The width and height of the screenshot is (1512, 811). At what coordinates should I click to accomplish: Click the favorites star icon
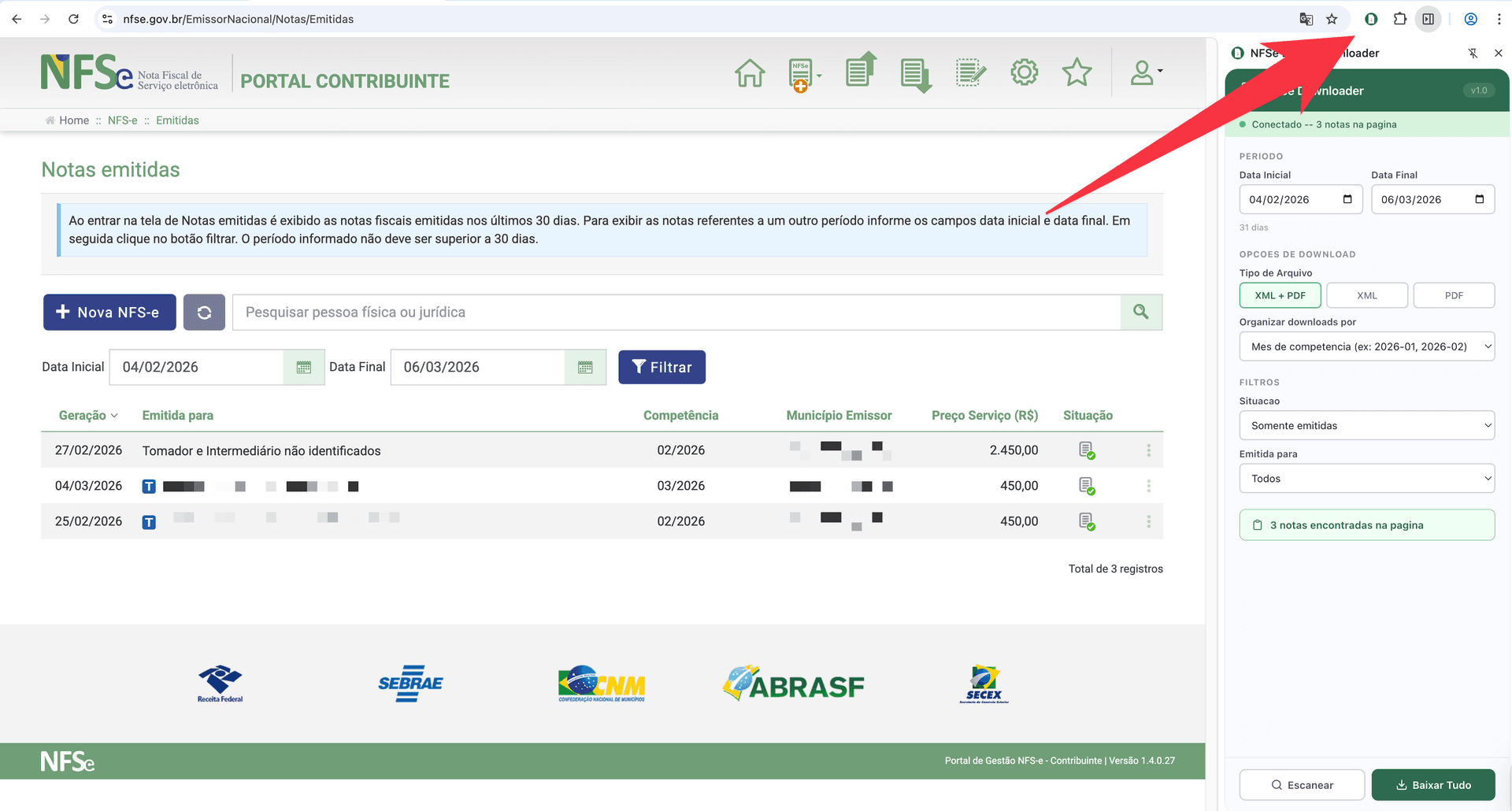pos(1077,72)
